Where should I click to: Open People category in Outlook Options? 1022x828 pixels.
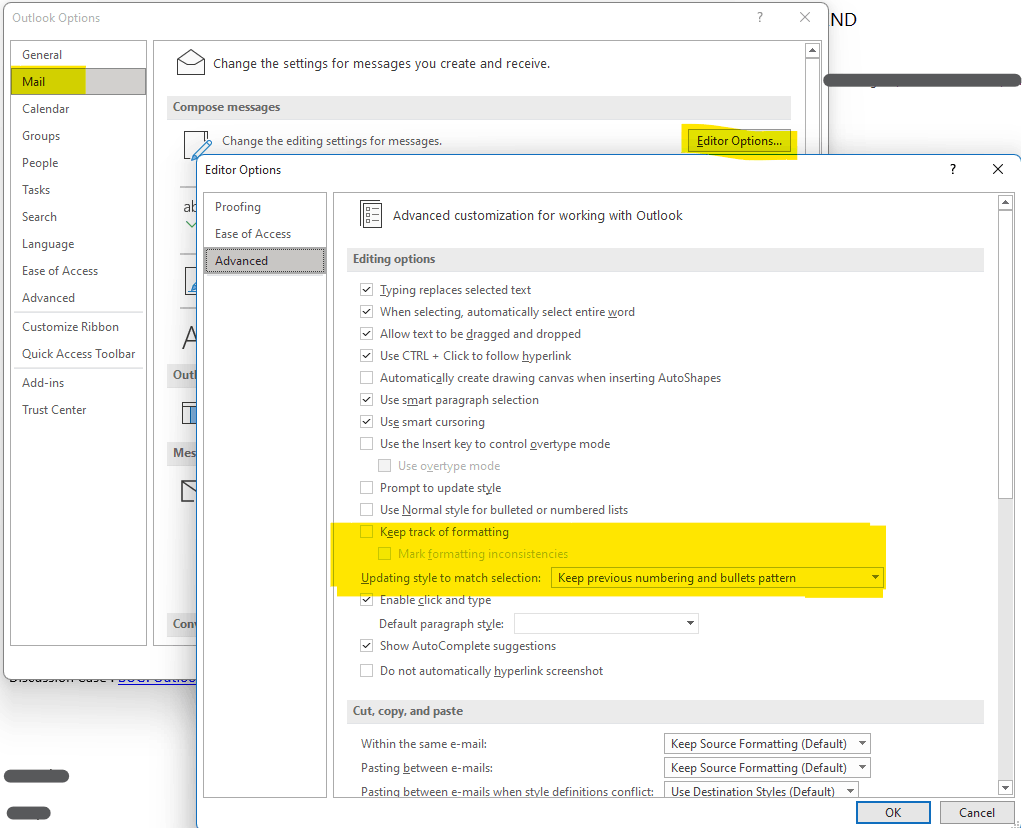tap(78, 163)
